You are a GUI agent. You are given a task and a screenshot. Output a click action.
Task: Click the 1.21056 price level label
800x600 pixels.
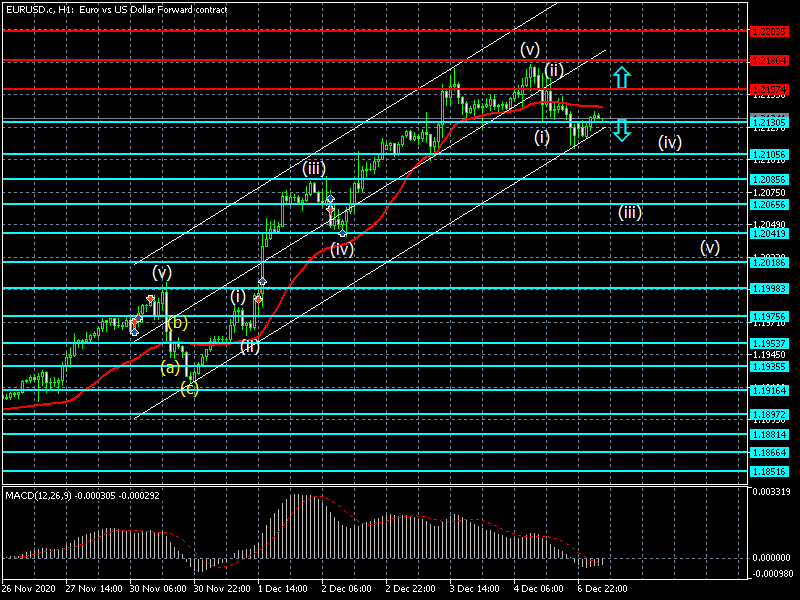point(769,155)
